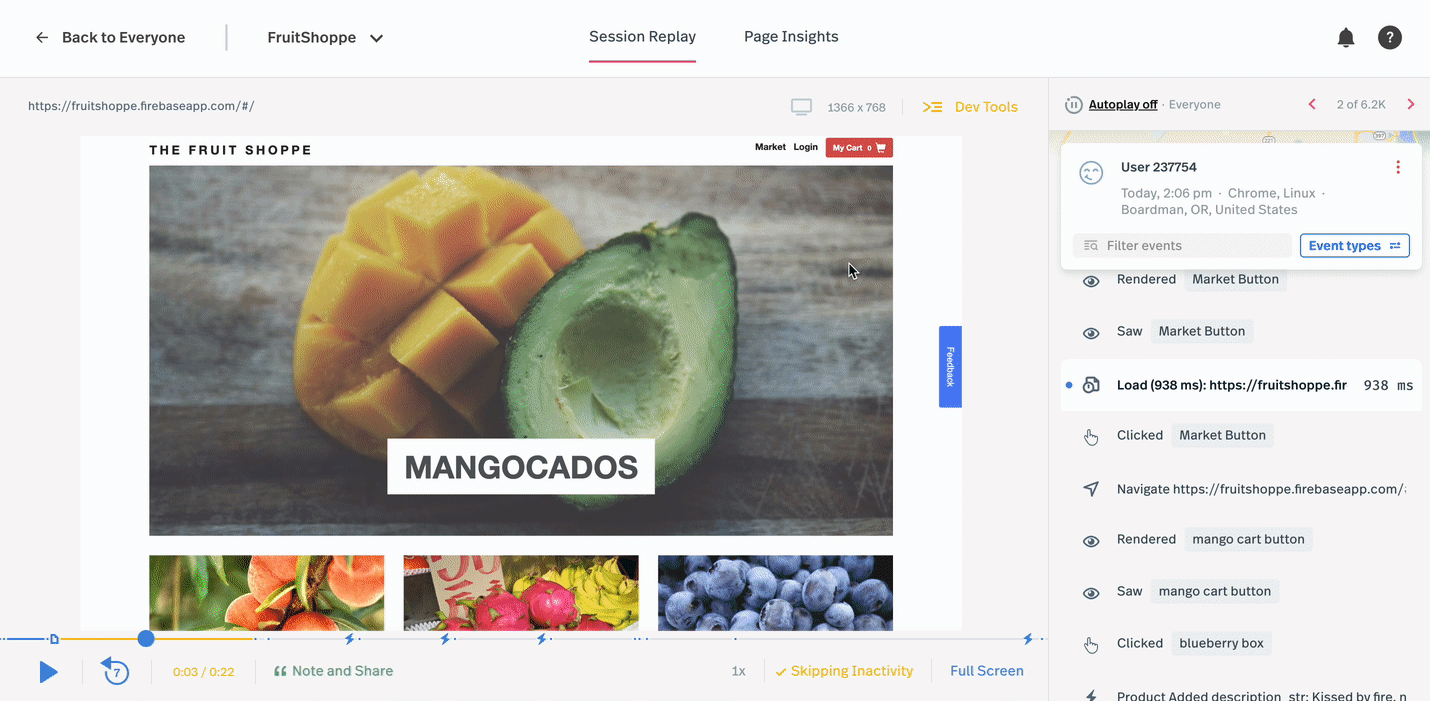Open the notifications bell
Viewport: 1430px width, 701px height.
click(x=1346, y=38)
